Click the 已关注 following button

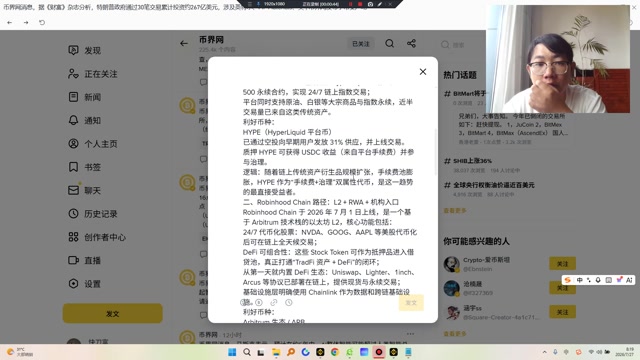tap(361, 44)
